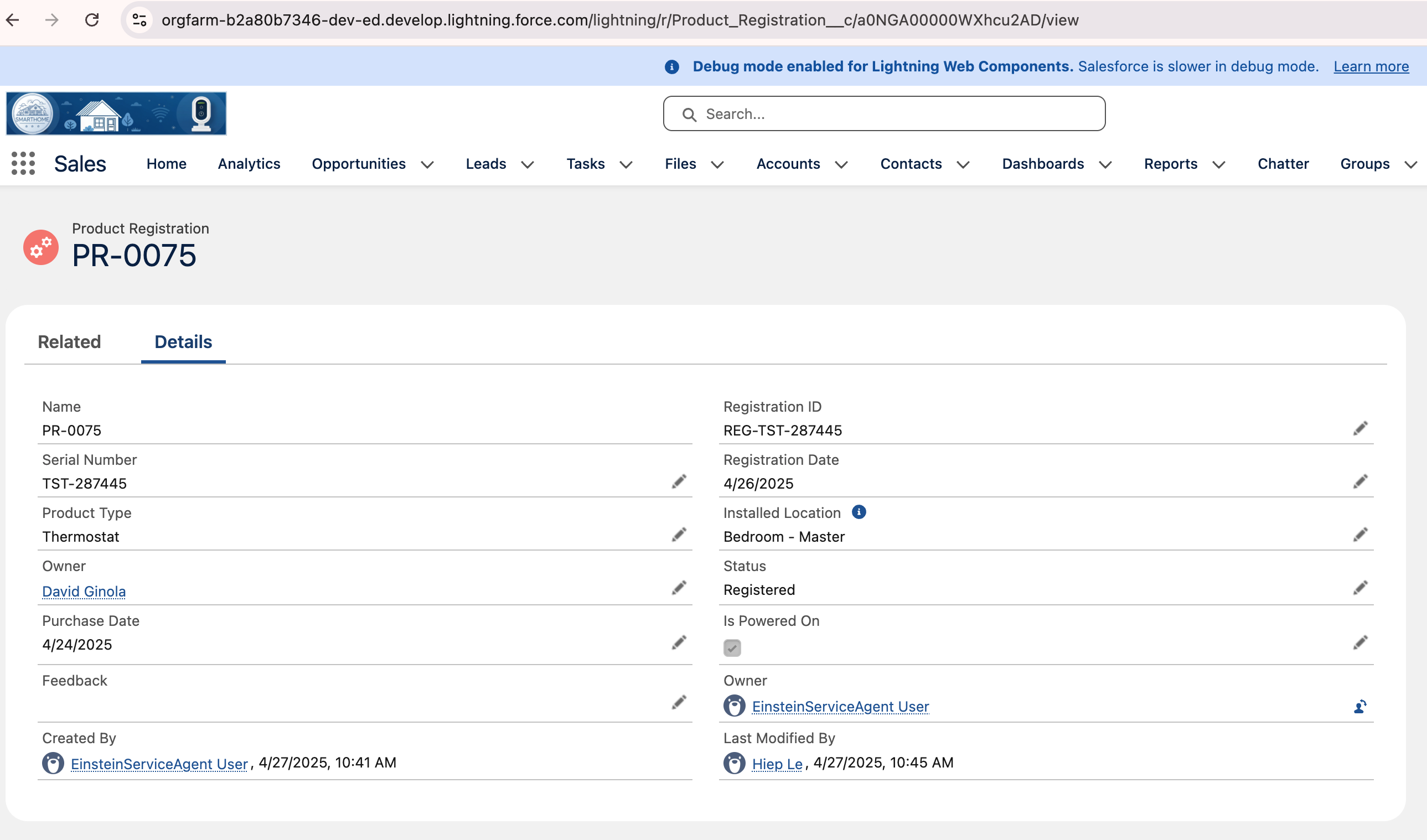Click the edit pencil for Product Type
The height and width of the screenshot is (840, 1427).
(679, 535)
